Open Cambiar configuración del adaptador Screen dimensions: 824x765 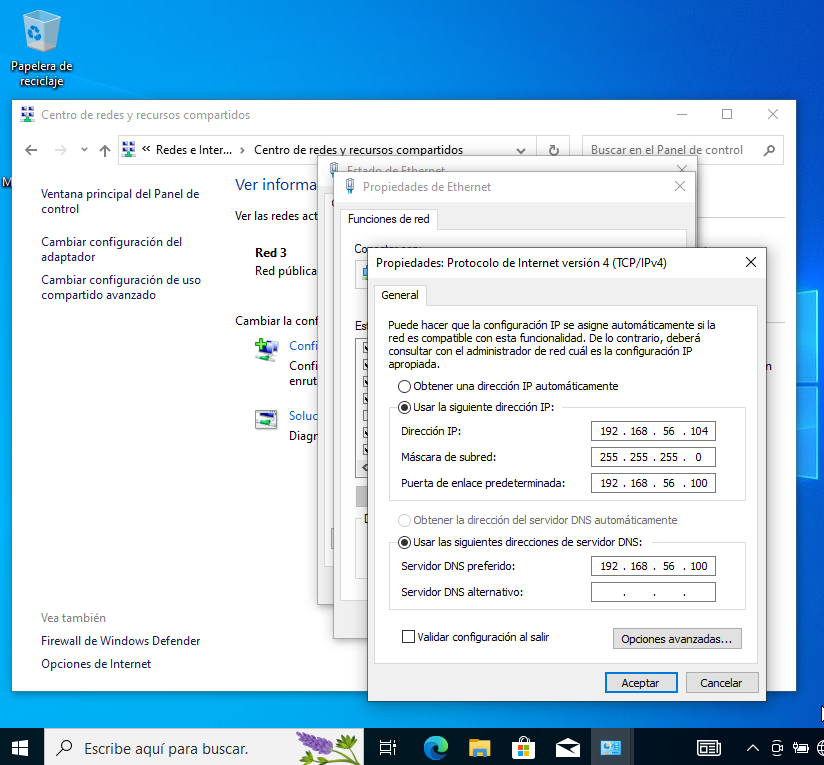[111, 250]
